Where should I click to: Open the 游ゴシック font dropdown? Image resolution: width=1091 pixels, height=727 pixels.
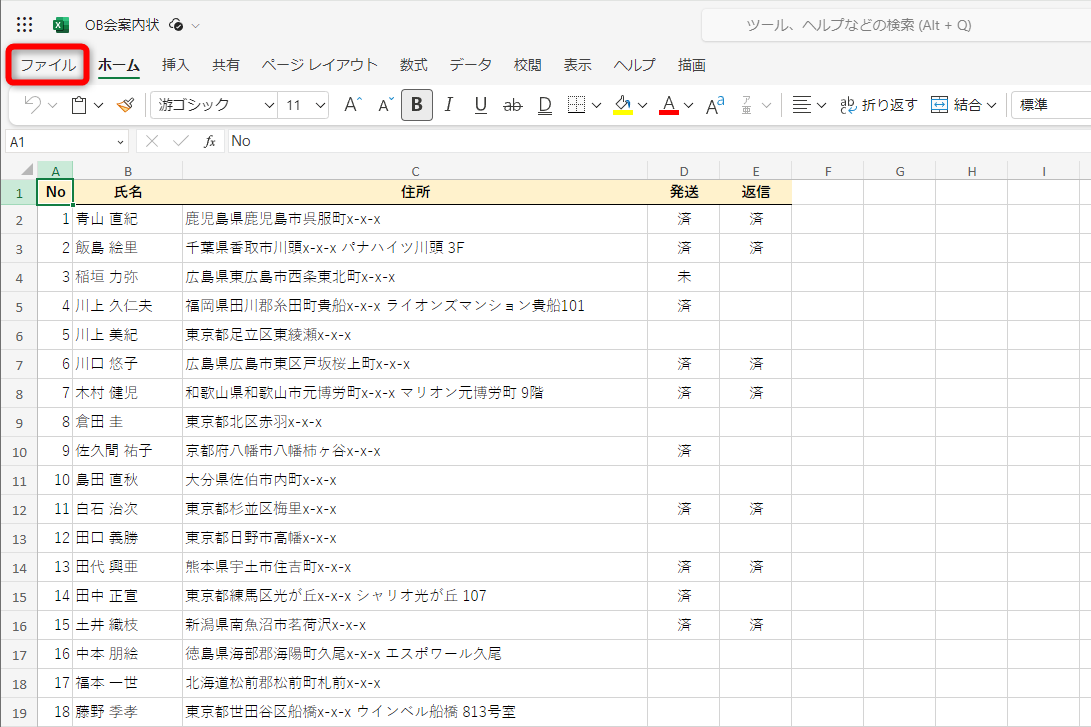[x=270, y=104]
